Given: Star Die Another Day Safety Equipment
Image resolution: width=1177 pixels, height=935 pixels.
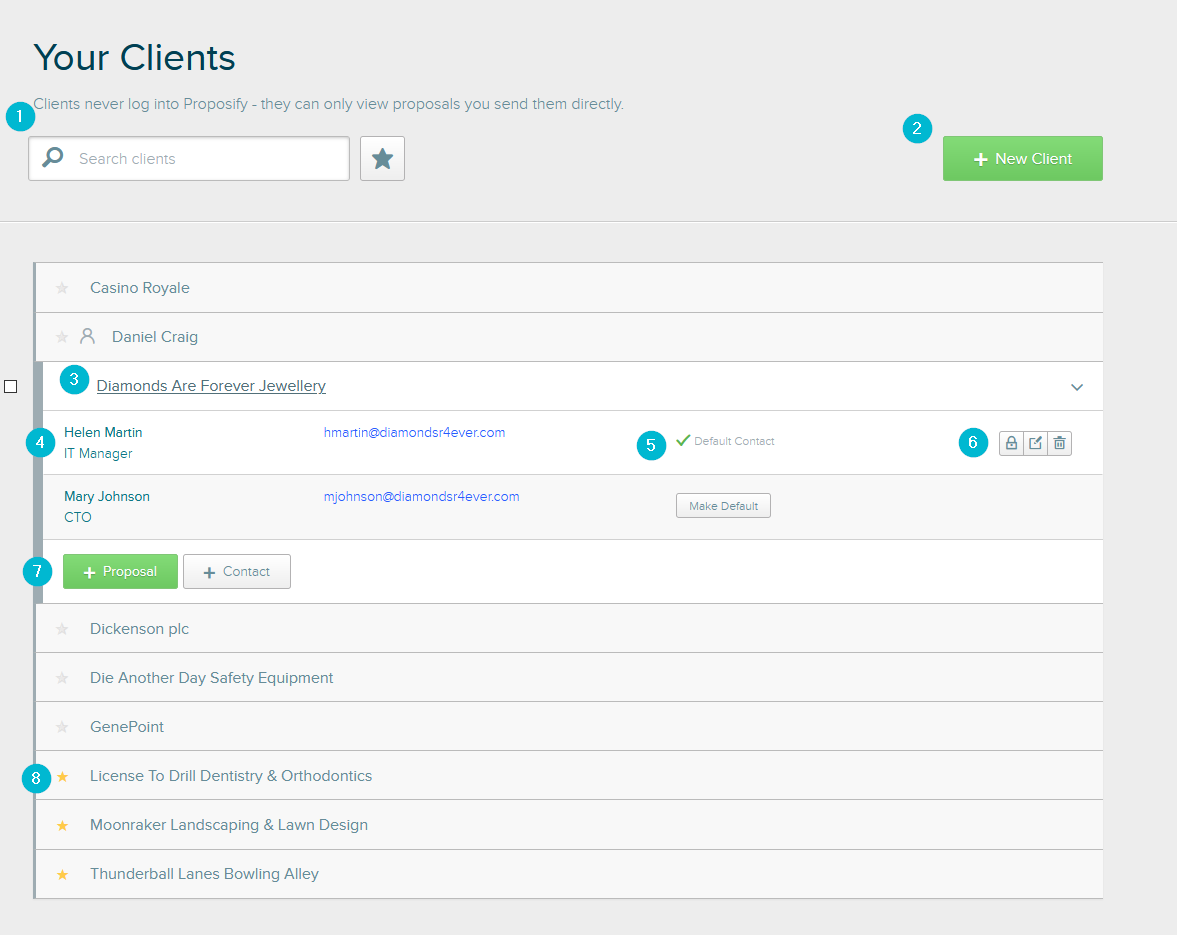Looking at the screenshot, I should tap(62, 678).
